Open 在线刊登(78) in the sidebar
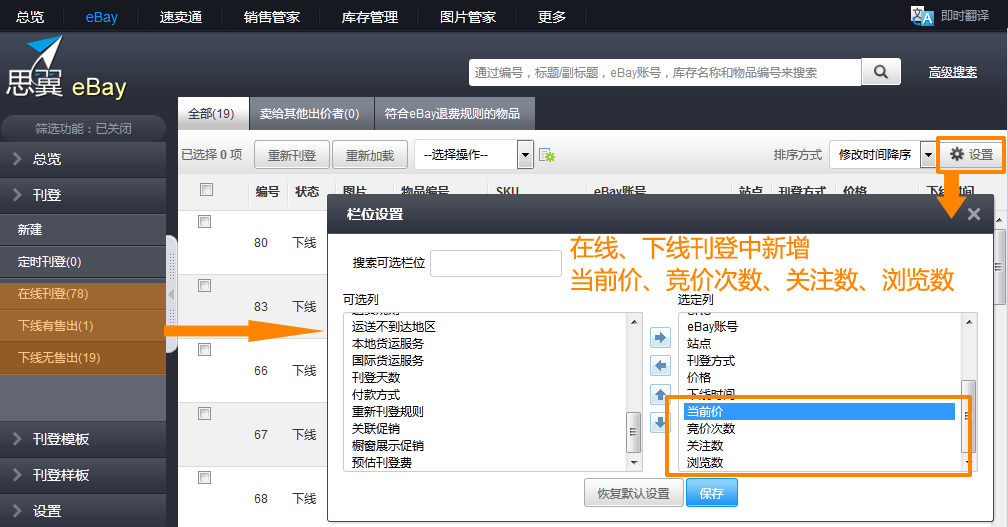1008x527 pixels. coord(83,294)
